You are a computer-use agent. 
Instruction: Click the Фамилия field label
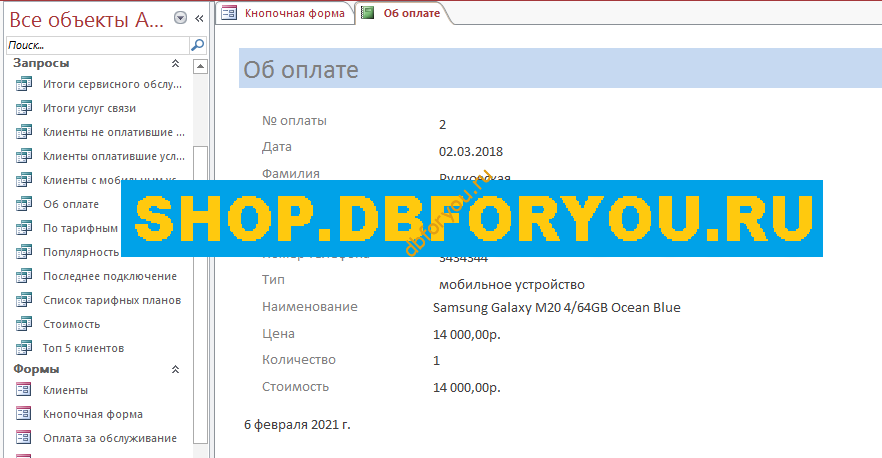point(291,174)
